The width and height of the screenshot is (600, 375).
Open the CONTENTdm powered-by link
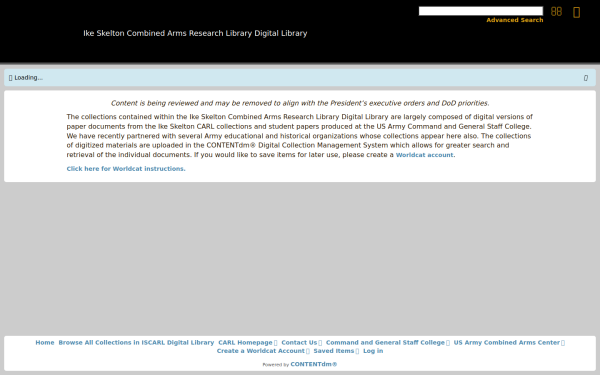pyautogui.click(x=314, y=364)
